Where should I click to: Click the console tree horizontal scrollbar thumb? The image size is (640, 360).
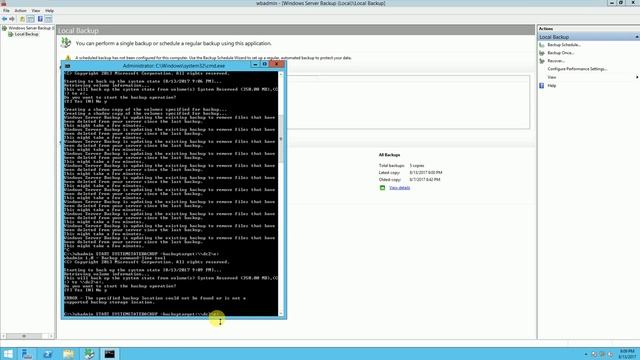coord(24,336)
